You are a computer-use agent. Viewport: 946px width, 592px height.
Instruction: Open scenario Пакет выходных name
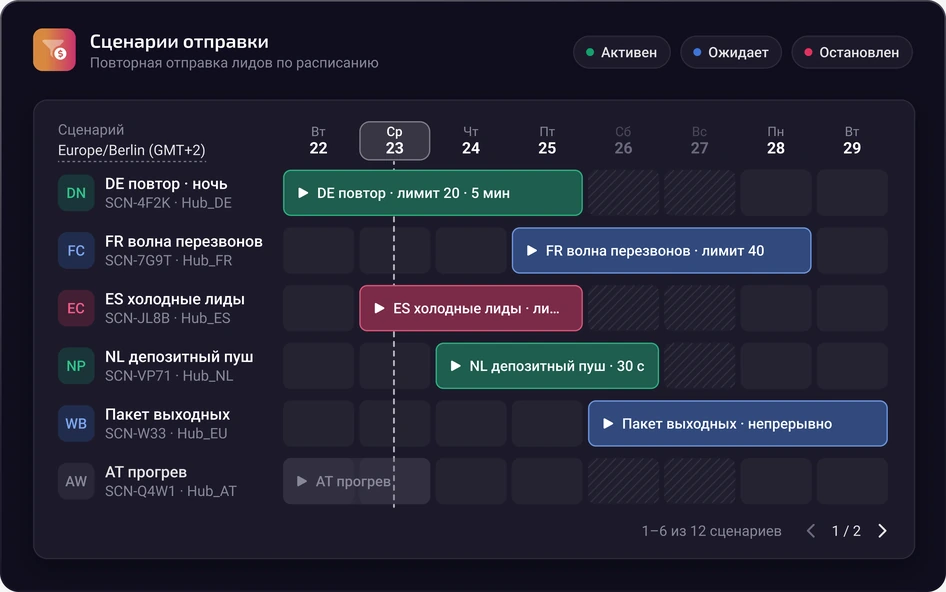[x=167, y=415]
